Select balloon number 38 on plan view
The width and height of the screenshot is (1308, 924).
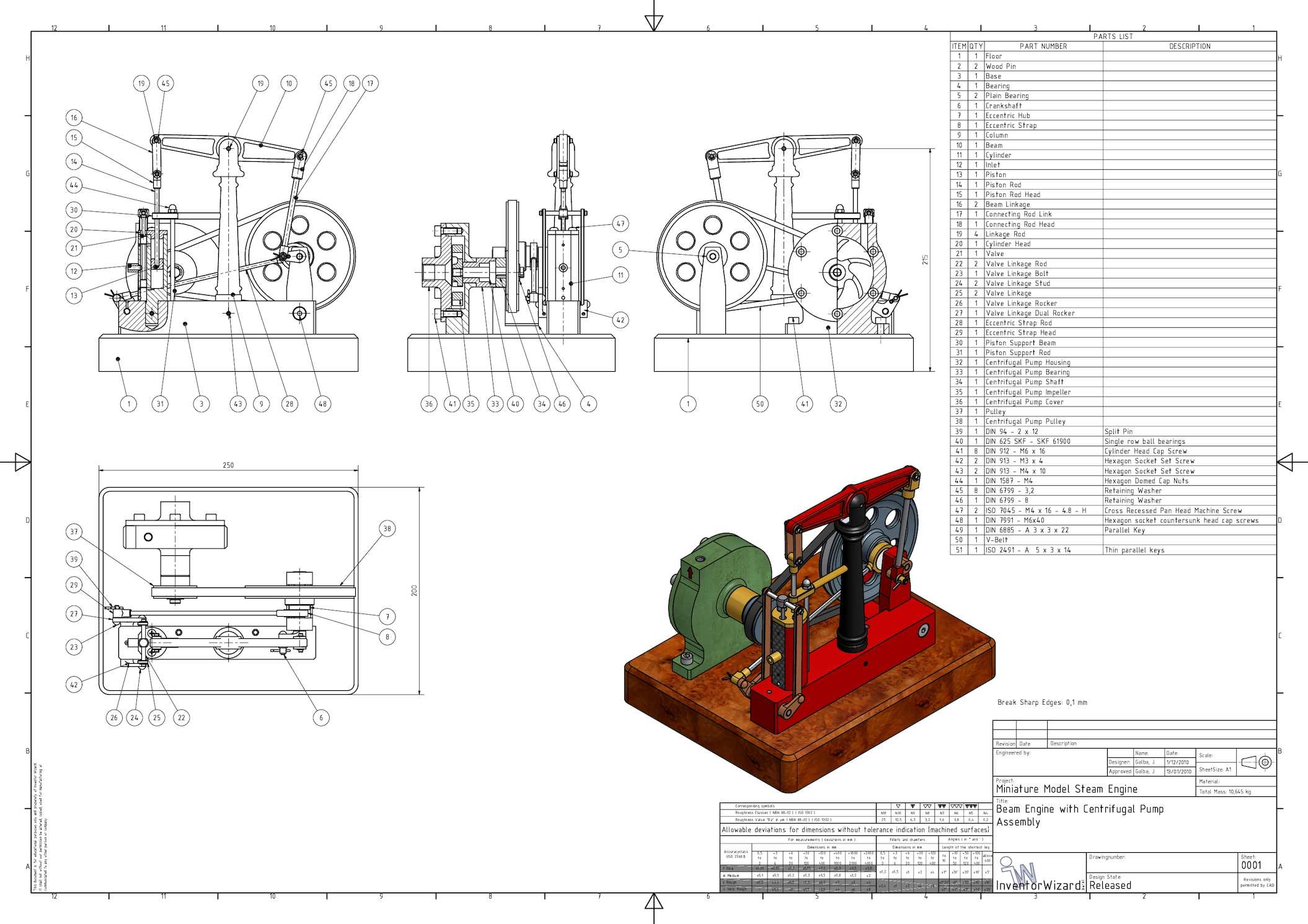[x=387, y=529]
